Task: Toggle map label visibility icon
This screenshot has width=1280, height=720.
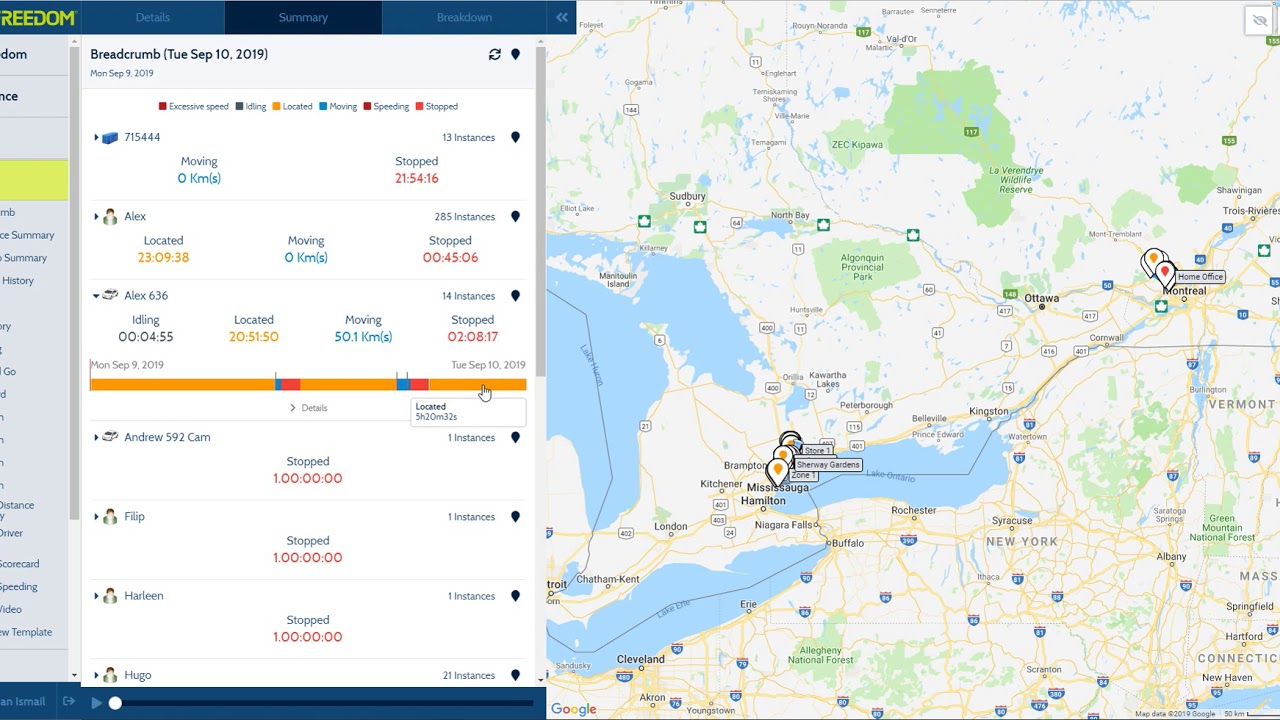Action: (x=1259, y=21)
